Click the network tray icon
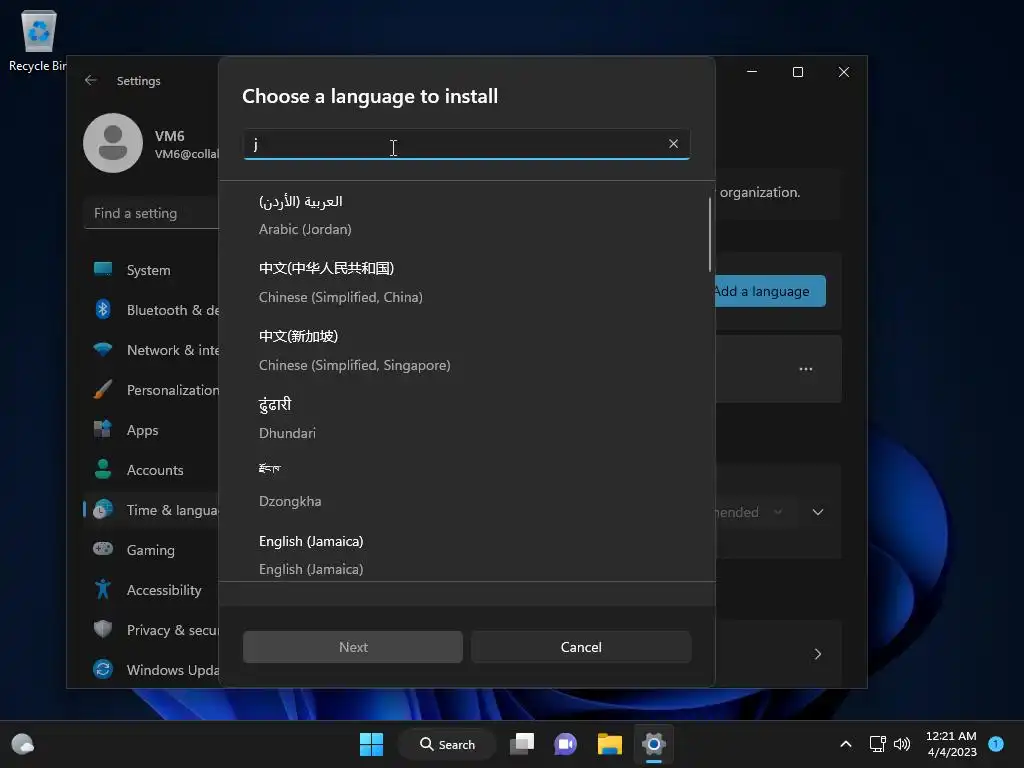Image resolution: width=1024 pixels, height=768 pixels. point(877,744)
